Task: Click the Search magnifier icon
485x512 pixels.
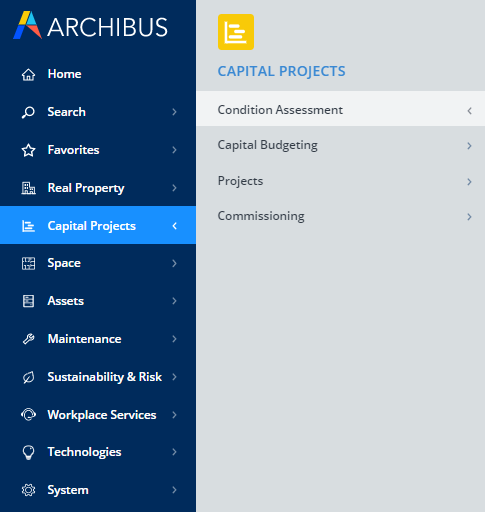Action: pyautogui.click(x=28, y=112)
